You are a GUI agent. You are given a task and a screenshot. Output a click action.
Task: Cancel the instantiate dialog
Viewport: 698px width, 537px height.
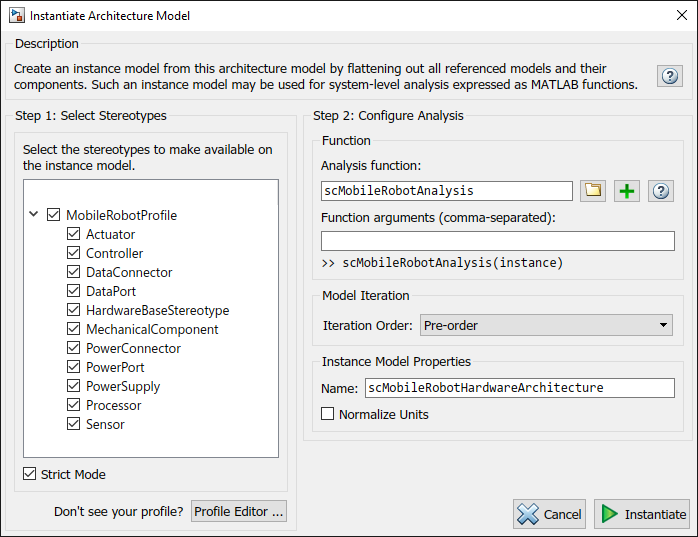click(x=549, y=514)
